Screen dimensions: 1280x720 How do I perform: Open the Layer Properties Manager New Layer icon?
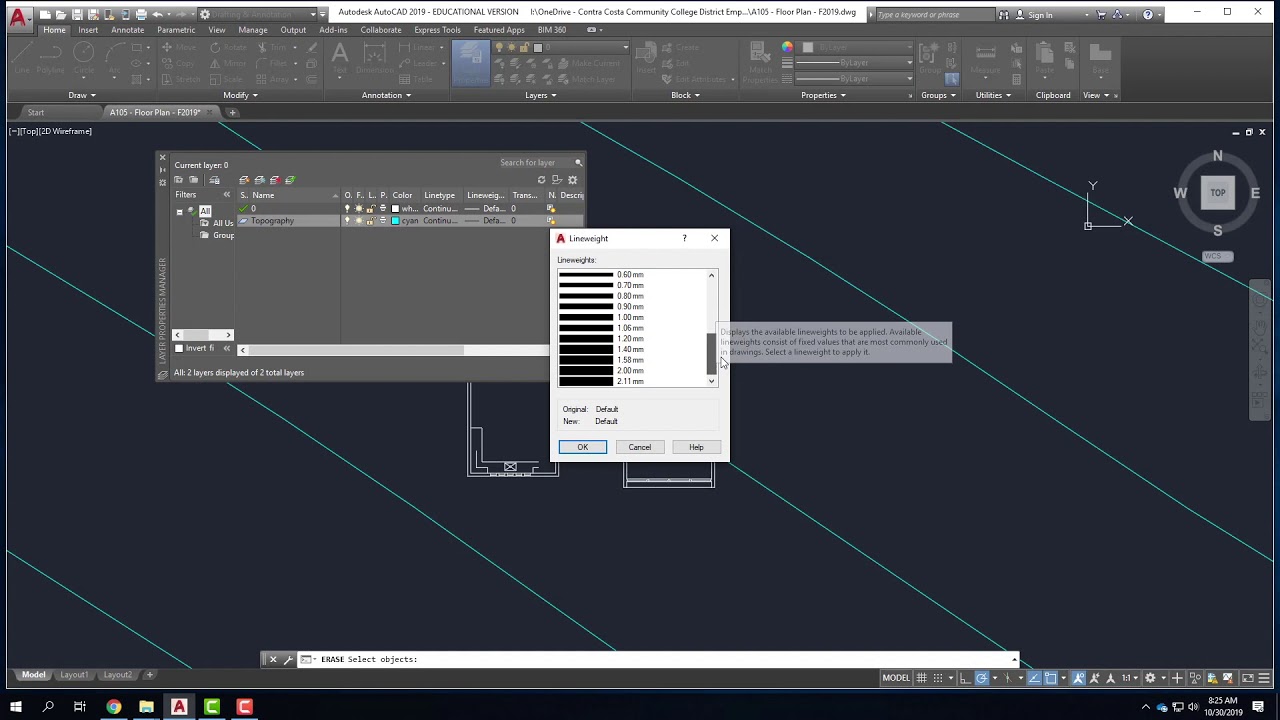pos(243,180)
